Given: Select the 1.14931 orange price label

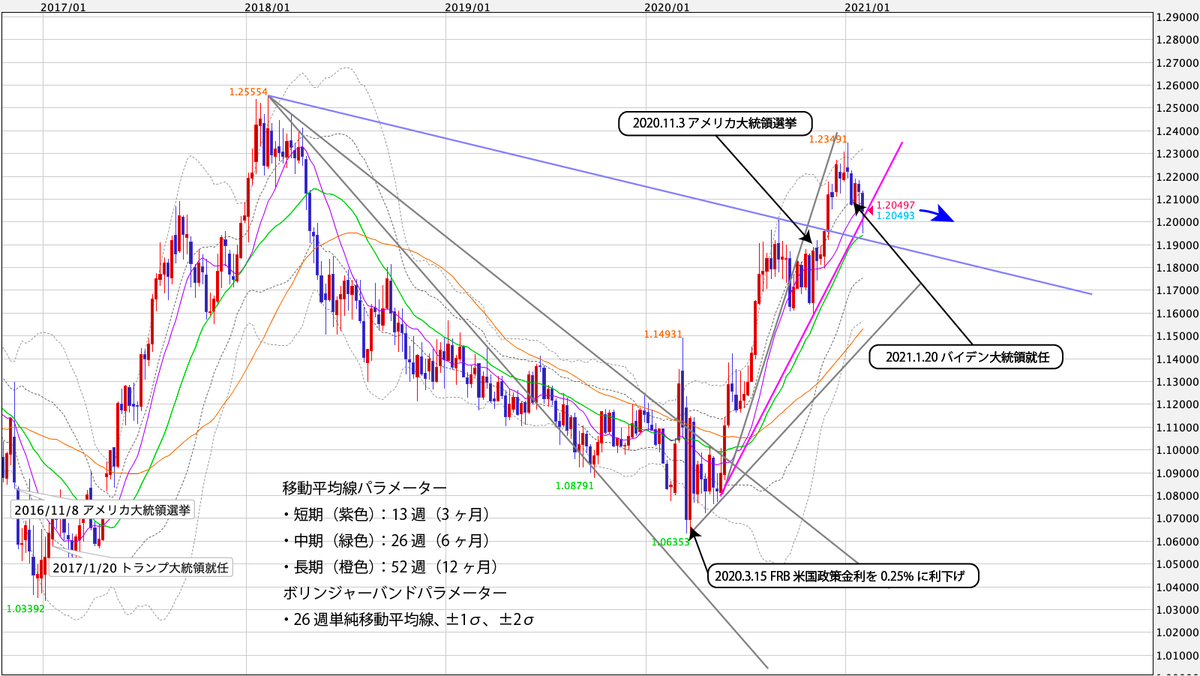Looking at the screenshot, I should 661,333.
